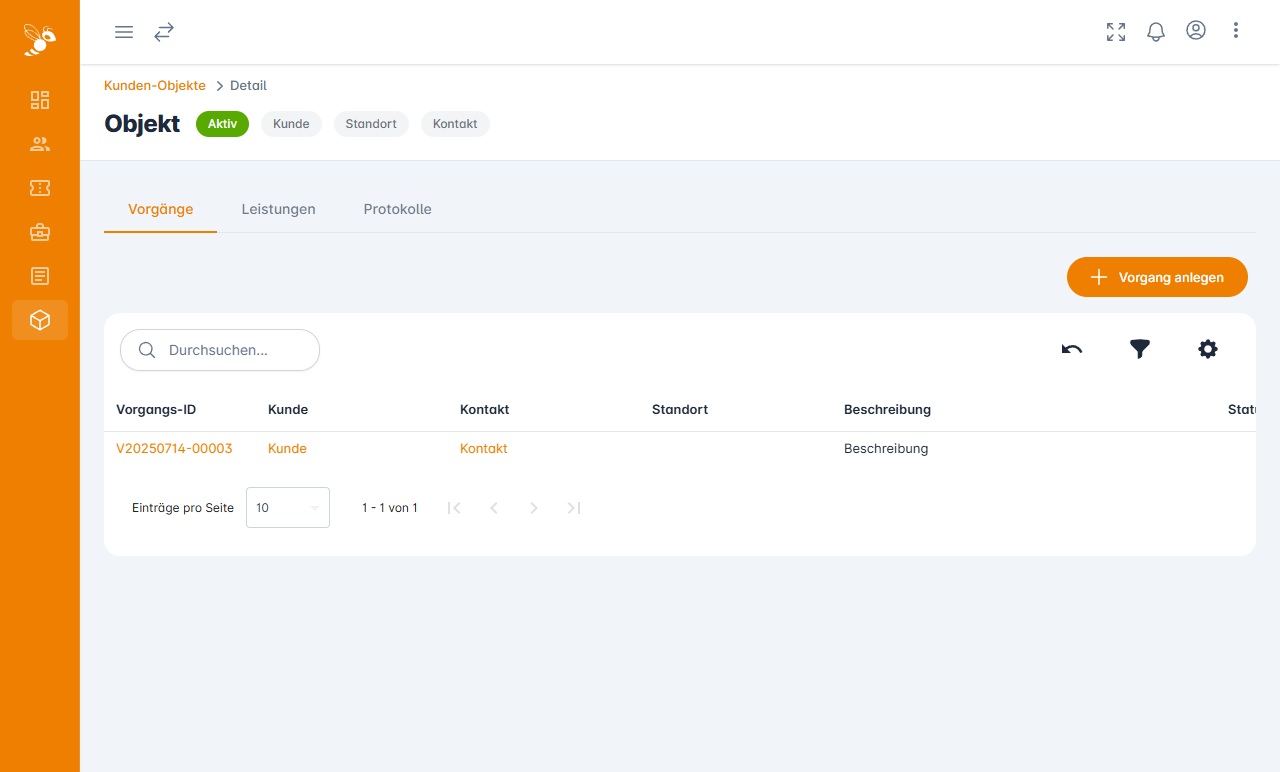Expand the entries per page dropdown
The image size is (1280, 772).
pyautogui.click(x=288, y=508)
